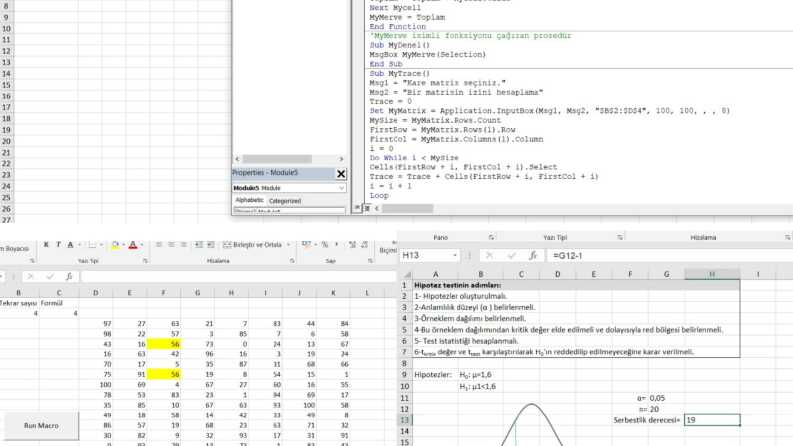Decrease decimal places in Sayı group
This screenshot has height=446, width=793.
pos(365,245)
